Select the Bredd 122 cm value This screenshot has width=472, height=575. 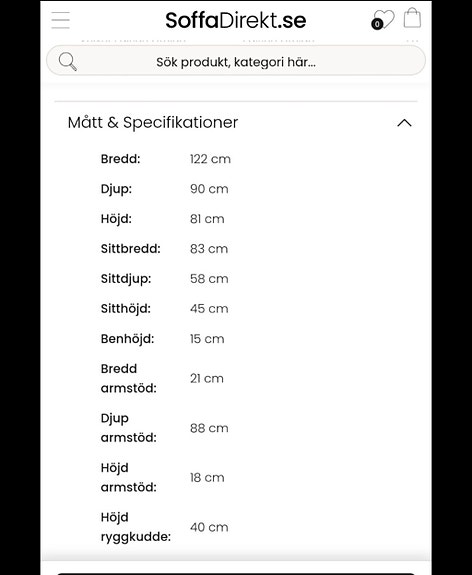210,159
